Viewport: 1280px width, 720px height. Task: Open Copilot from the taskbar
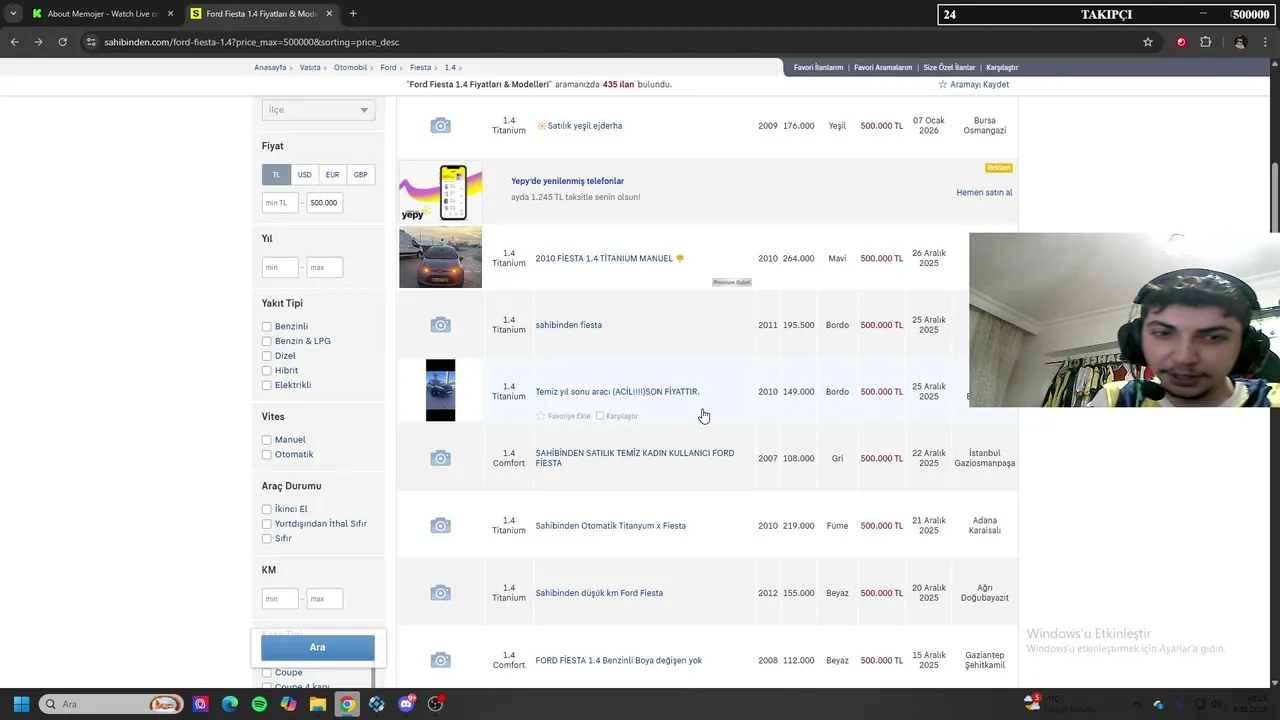coord(288,704)
